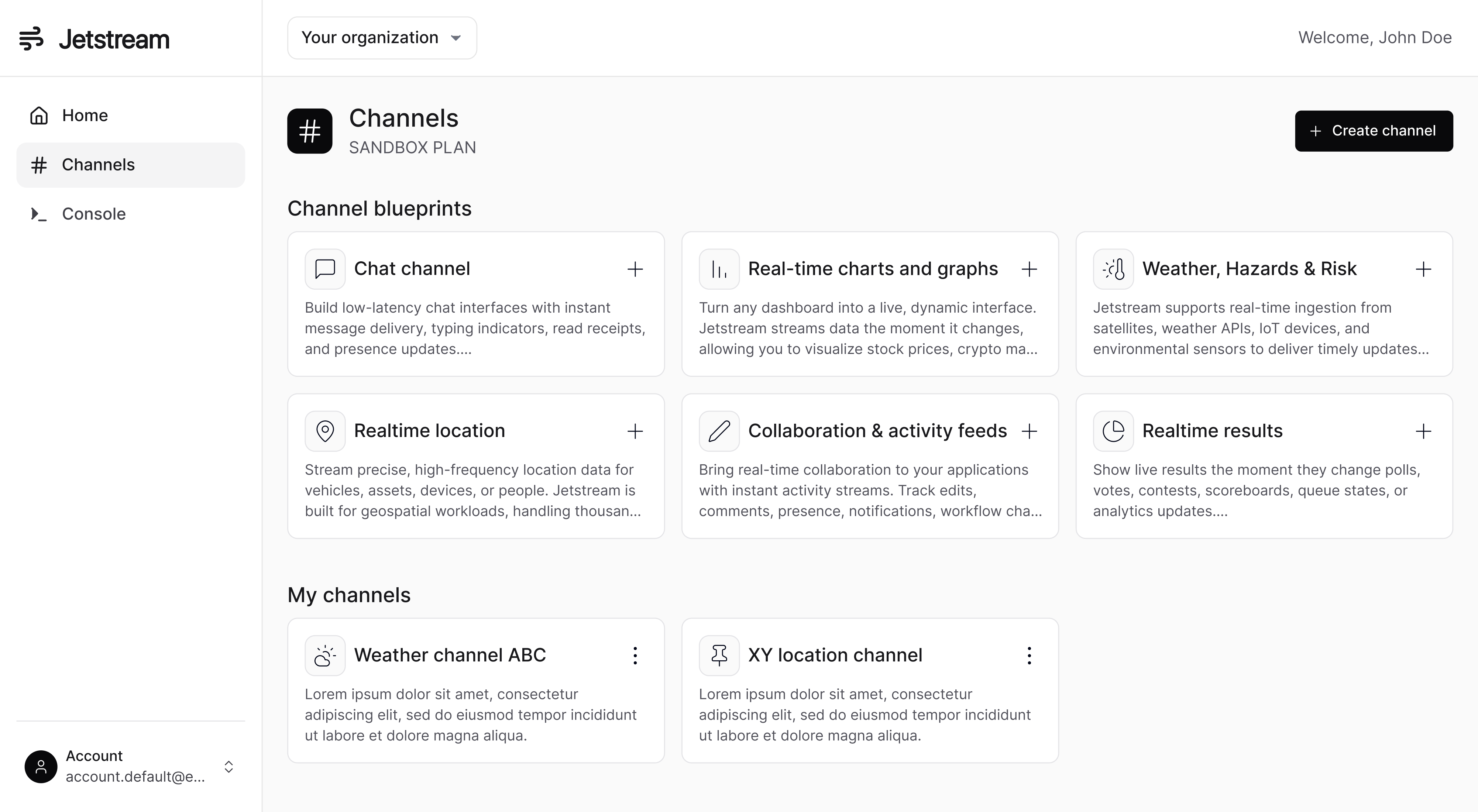1478x812 pixels.
Task: Go to Home in the sidebar
Action: 131,116
